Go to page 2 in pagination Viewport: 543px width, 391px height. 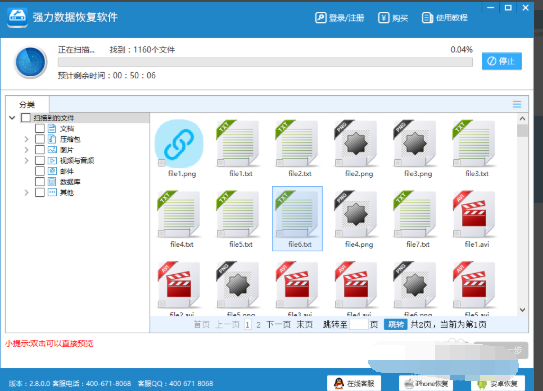(258, 325)
